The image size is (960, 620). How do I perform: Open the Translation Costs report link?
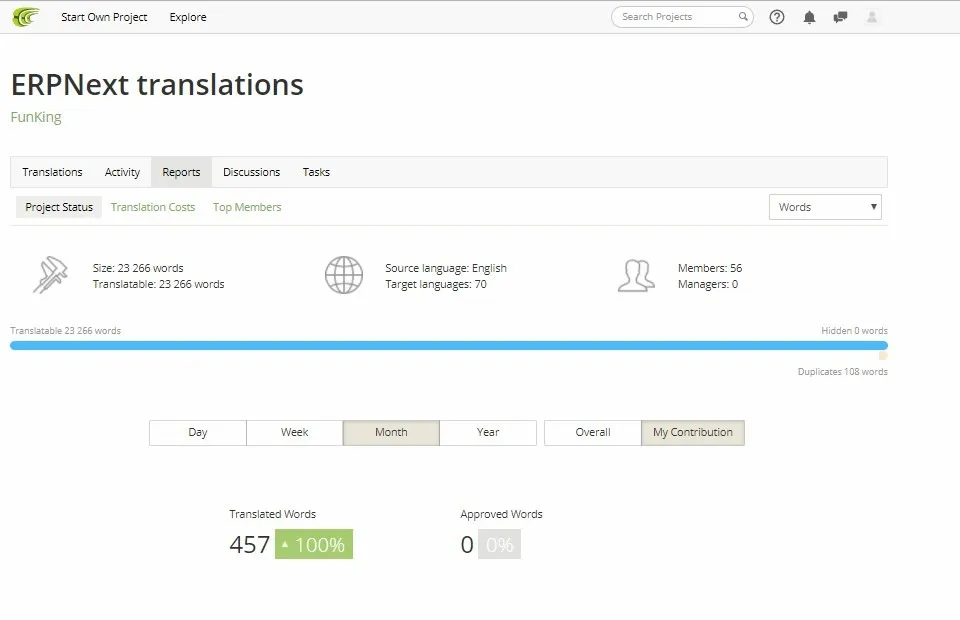(153, 207)
